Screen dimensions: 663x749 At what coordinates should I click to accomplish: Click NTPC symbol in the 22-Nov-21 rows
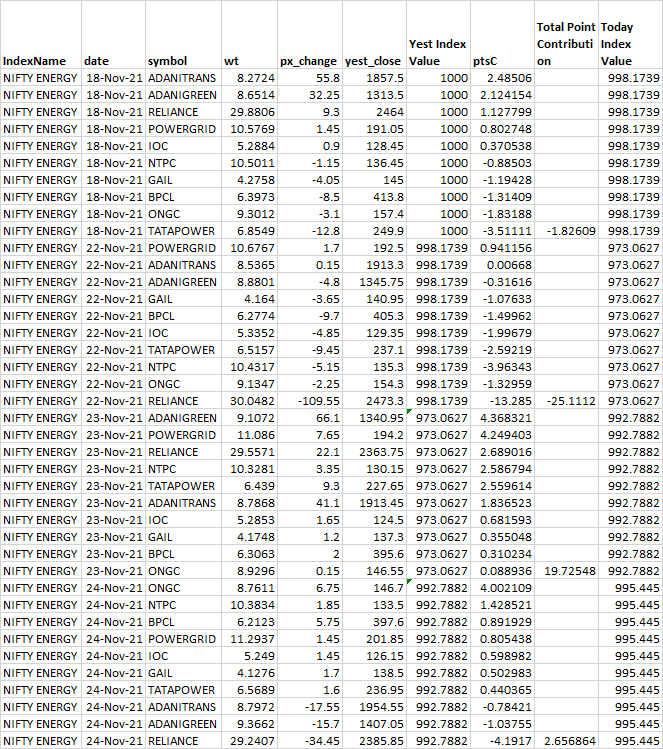coord(162,367)
